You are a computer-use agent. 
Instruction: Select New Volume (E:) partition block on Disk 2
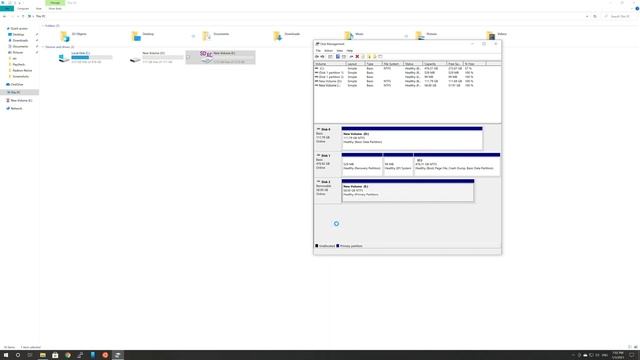click(x=408, y=191)
